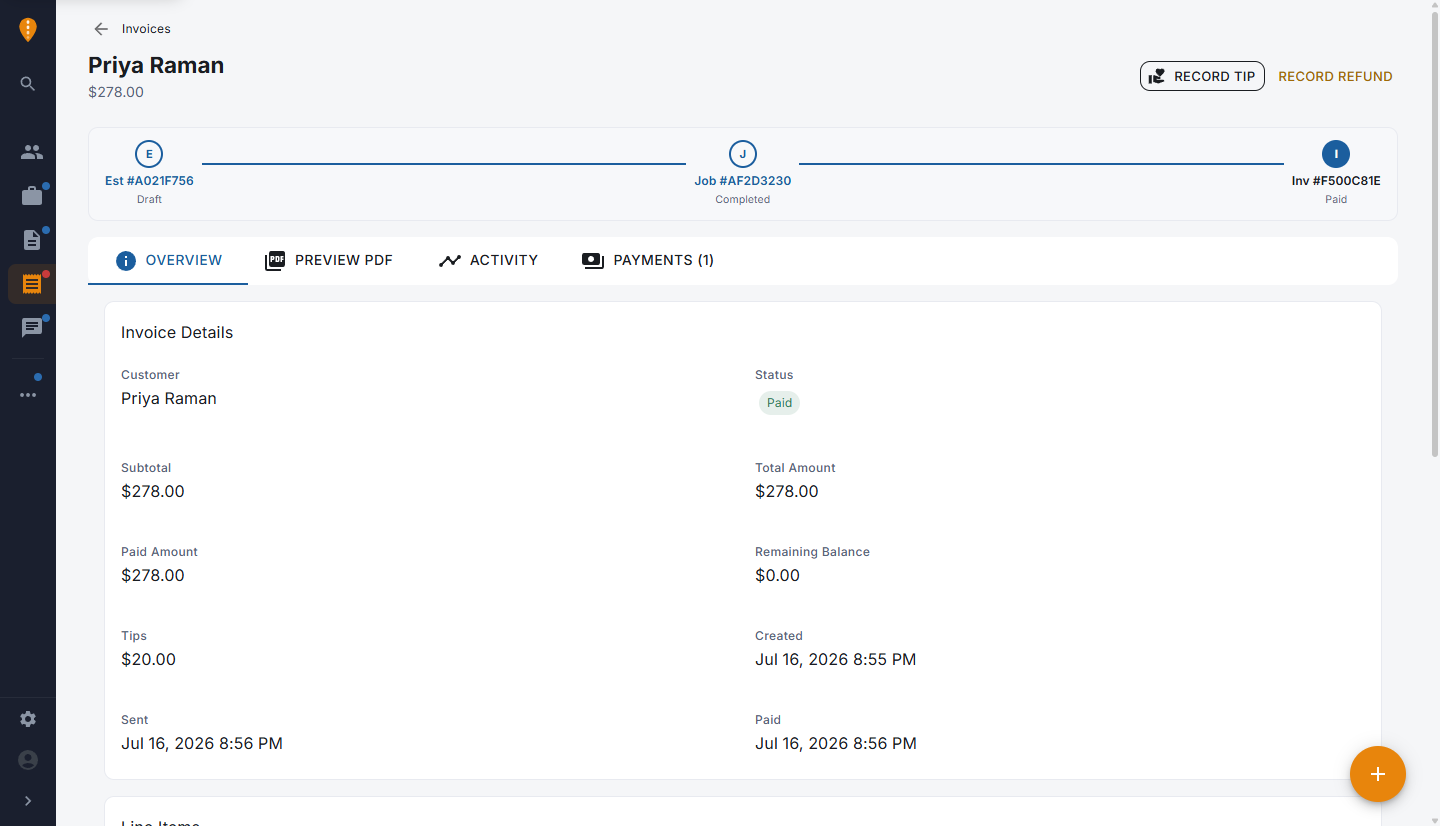The width and height of the screenshot is (1440, 826).
Task: Expand the sidebar with the chevron arrow
Action: [x=28, y=801]
